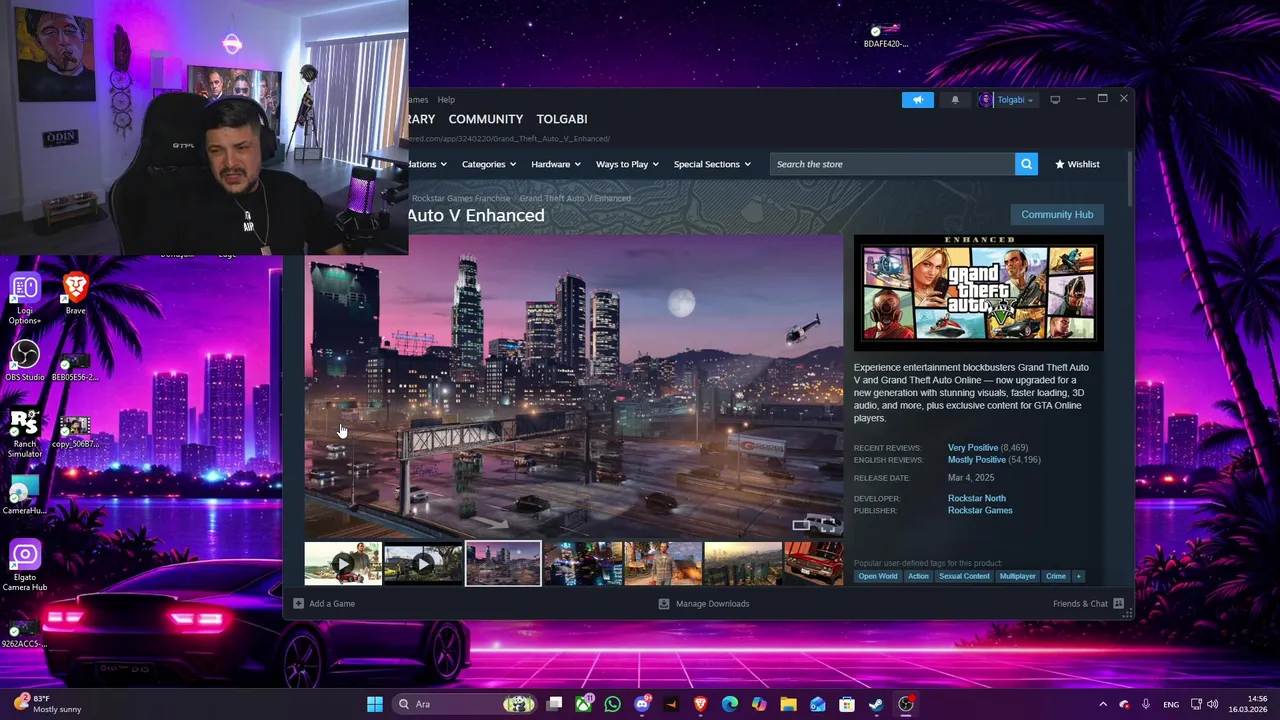The height and width of the screenshot is (720, 1280).
Task: Click the microphone icon in the system tray
Action: (x=1146, y=704)
